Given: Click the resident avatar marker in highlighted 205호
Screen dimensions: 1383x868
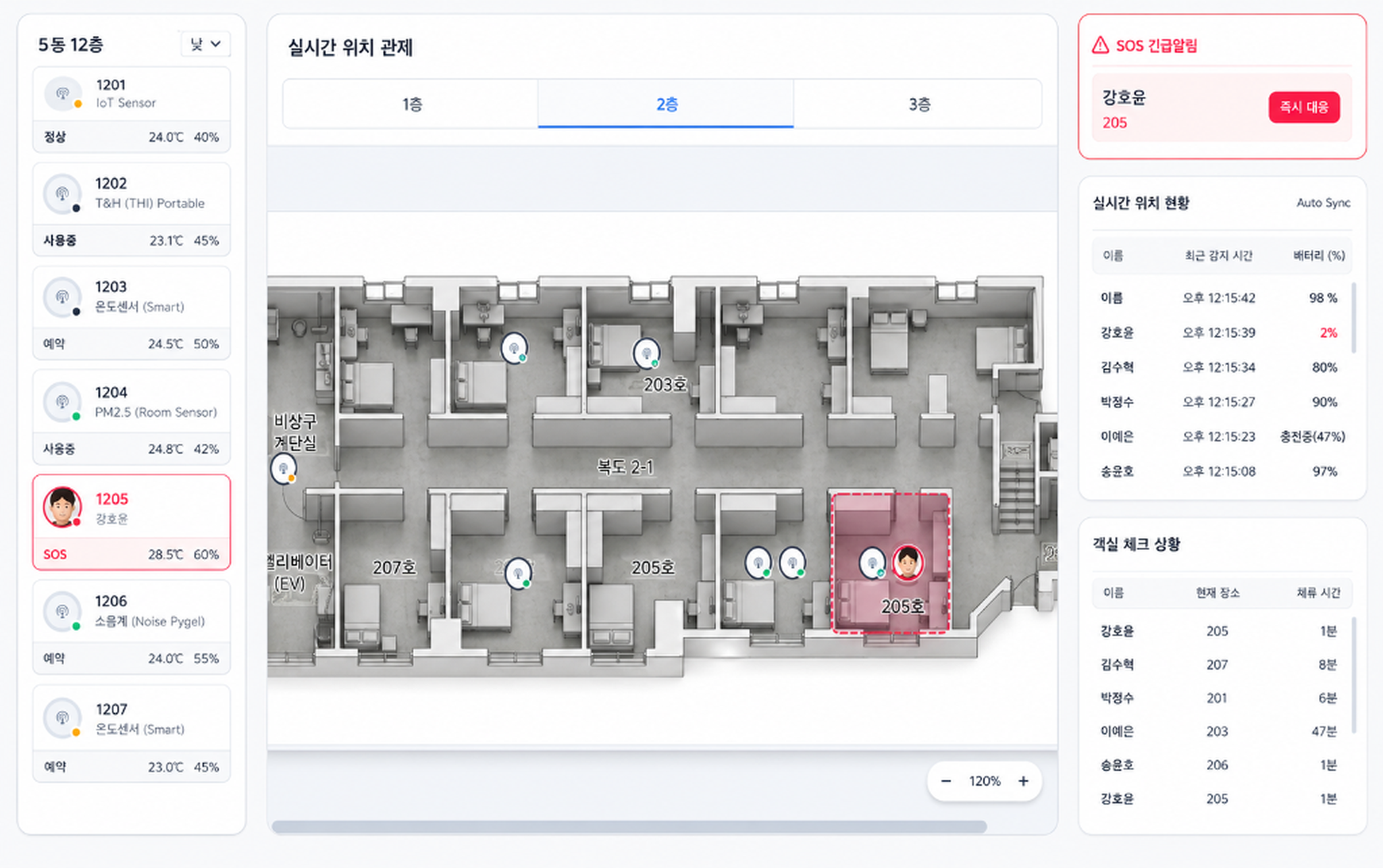Looking at the screenshot, I should tap(908, 562).
